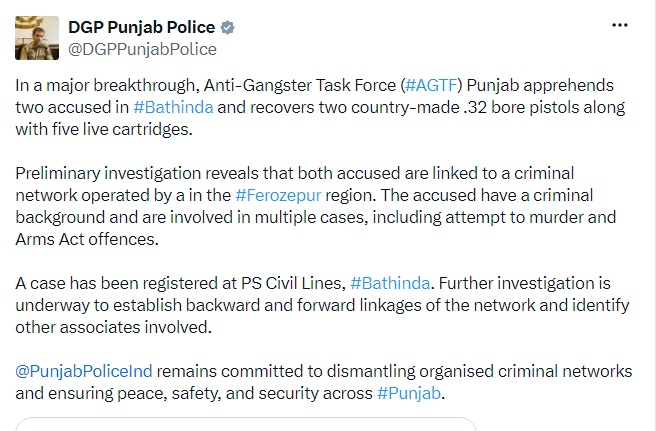The width and height of the screenshot is (656, 431).
Task: Click the 'Arms Act offences' text
Action: tap(86, 239)
